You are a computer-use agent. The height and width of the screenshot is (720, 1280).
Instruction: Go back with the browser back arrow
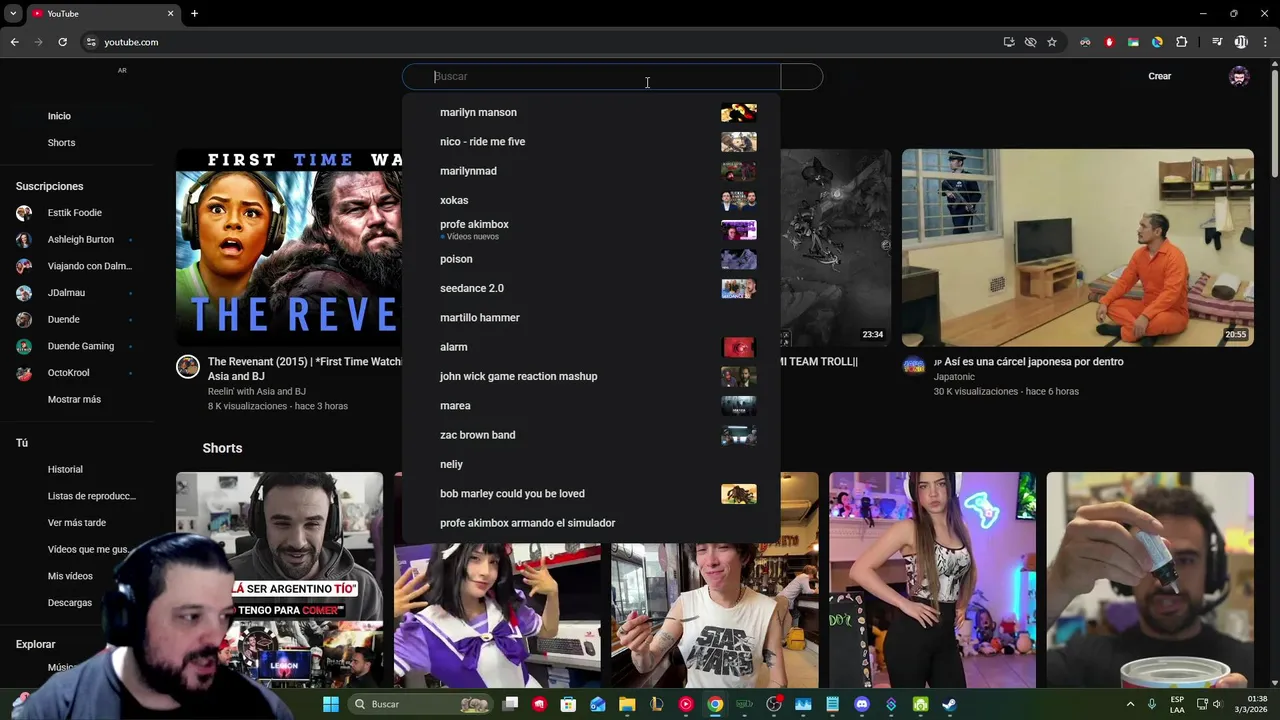(14, 42)
